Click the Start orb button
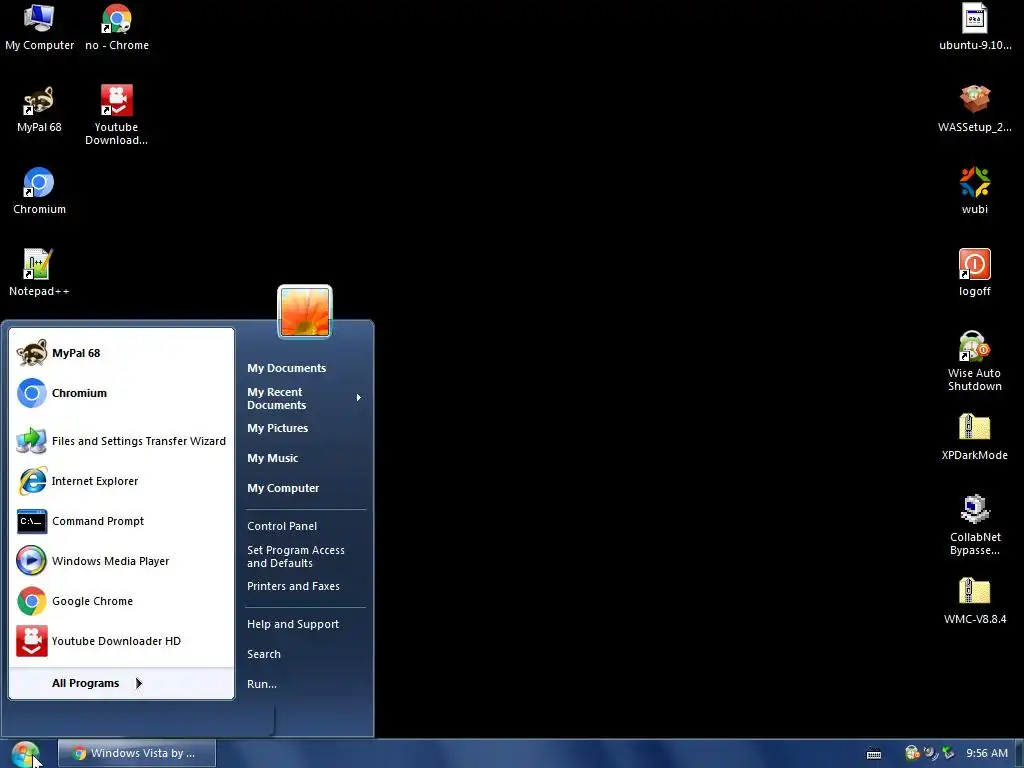The width and height of the screenshot is (1024, 768). 25,754
